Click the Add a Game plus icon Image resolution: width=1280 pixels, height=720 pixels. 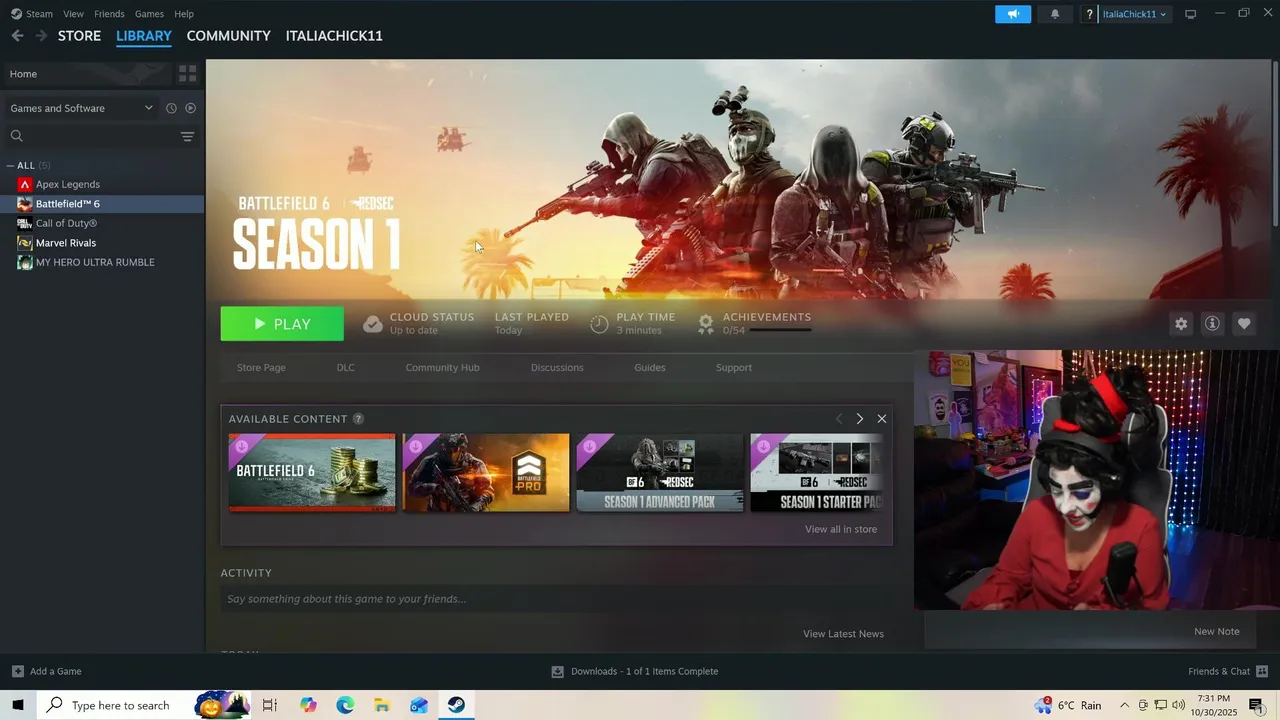point(17,671)
